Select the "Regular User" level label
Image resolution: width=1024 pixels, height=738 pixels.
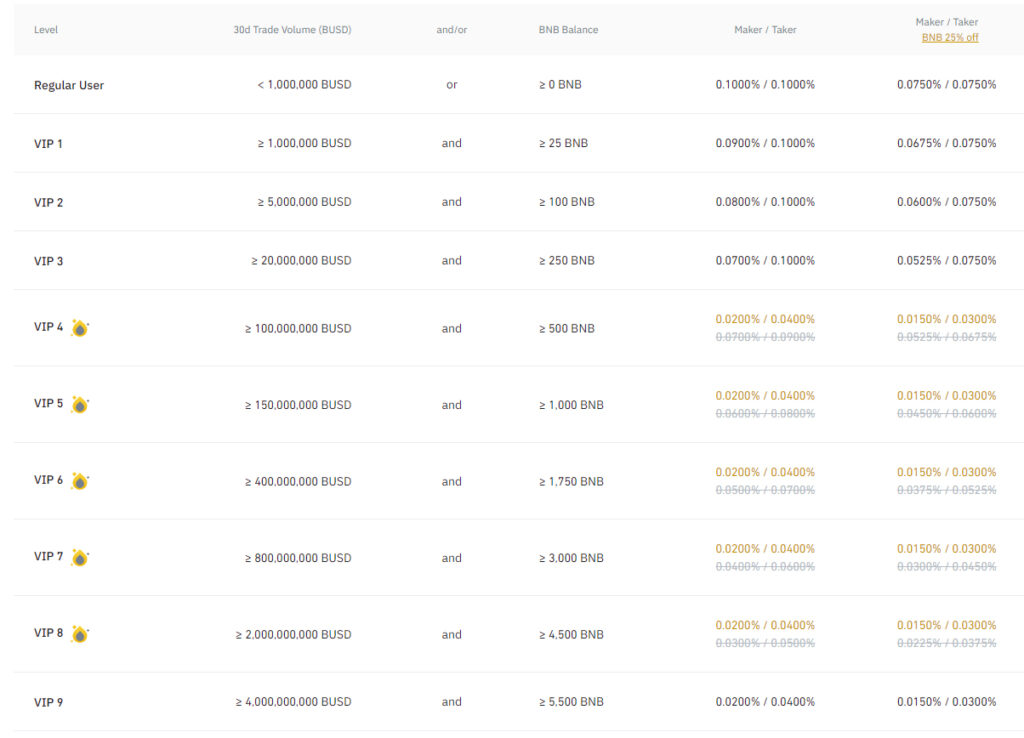[x=69, y=85]
